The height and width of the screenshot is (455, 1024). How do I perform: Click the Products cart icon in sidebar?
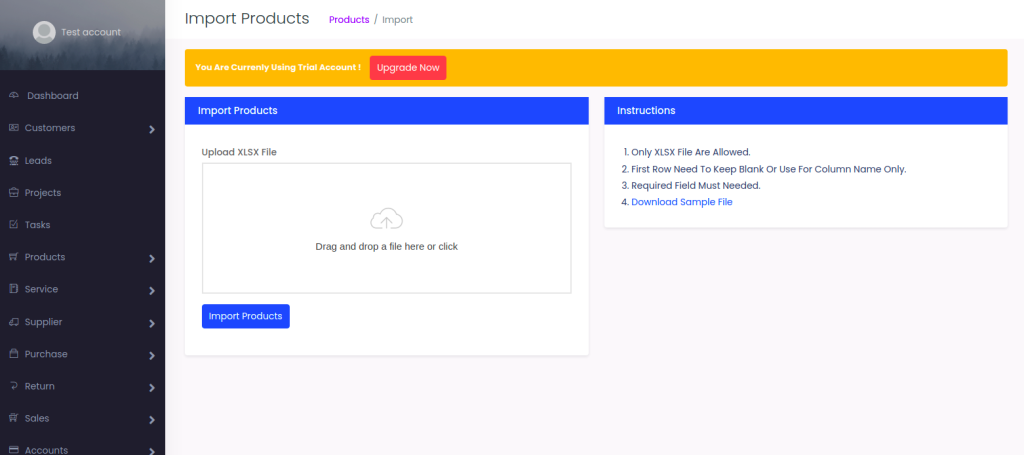point(14,257)
